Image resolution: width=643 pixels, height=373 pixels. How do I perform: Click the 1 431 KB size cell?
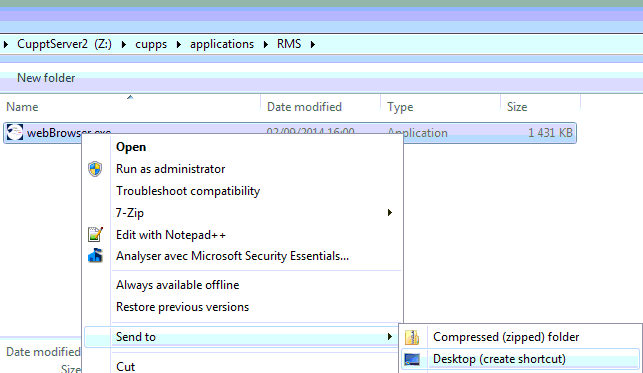(x=550, y=133)
